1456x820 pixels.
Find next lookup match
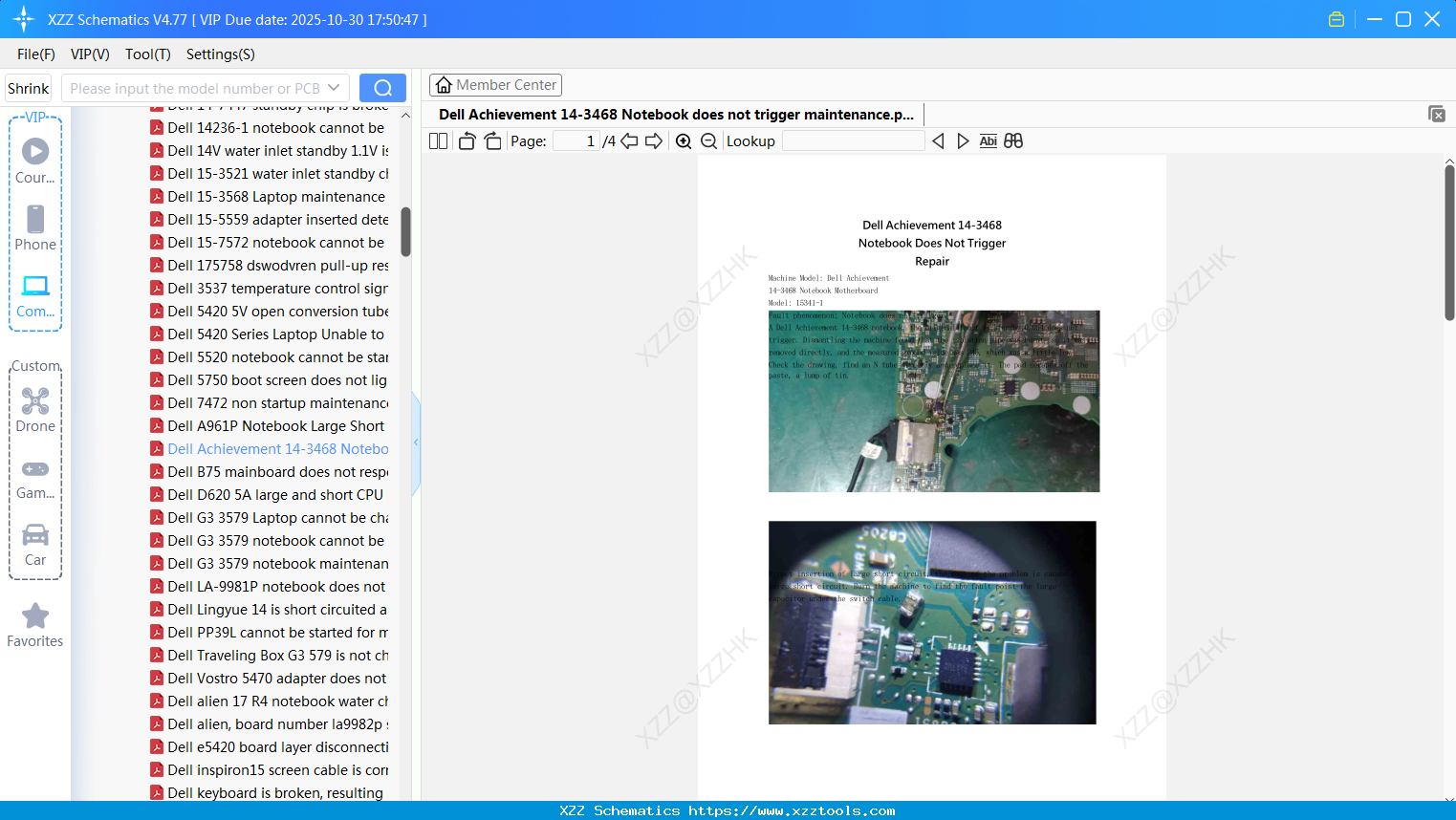click(963, 141)
